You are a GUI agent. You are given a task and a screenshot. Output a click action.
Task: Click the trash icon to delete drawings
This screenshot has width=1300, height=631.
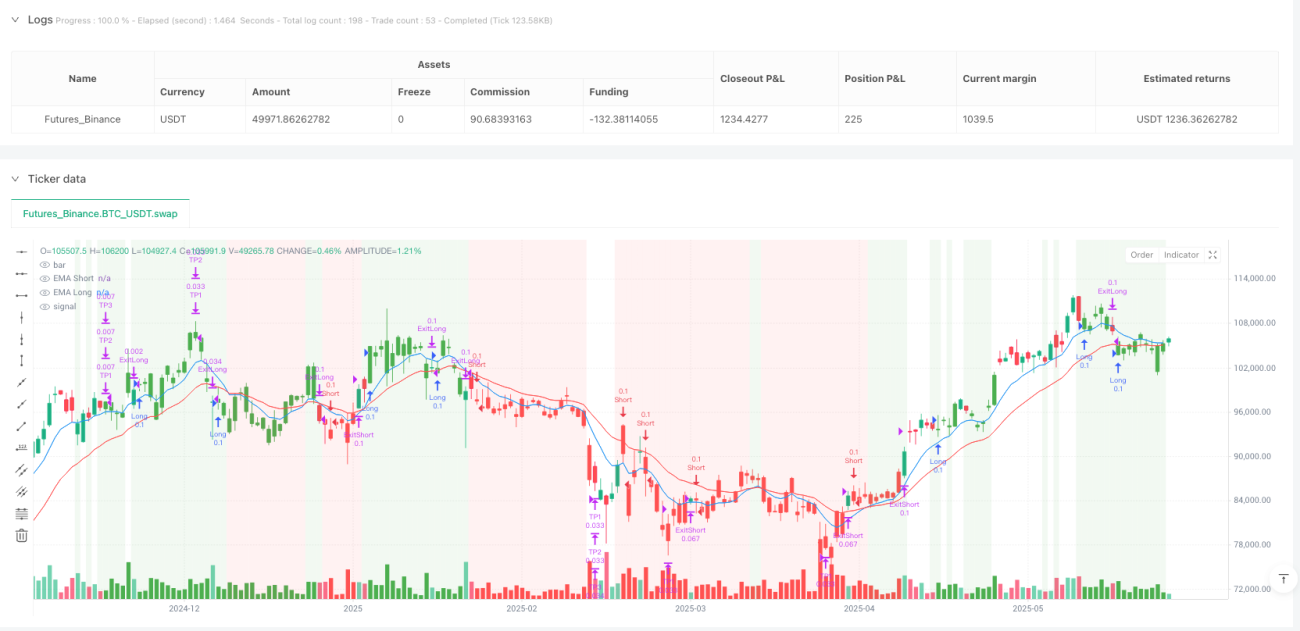(21, 535)
